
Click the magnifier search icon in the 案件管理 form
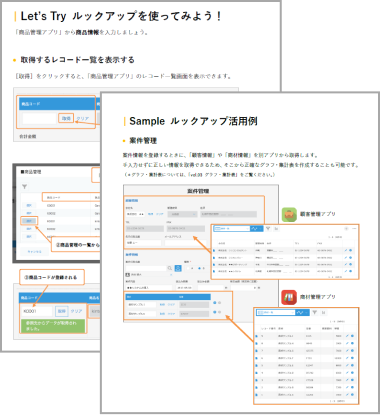coord(170,268)
